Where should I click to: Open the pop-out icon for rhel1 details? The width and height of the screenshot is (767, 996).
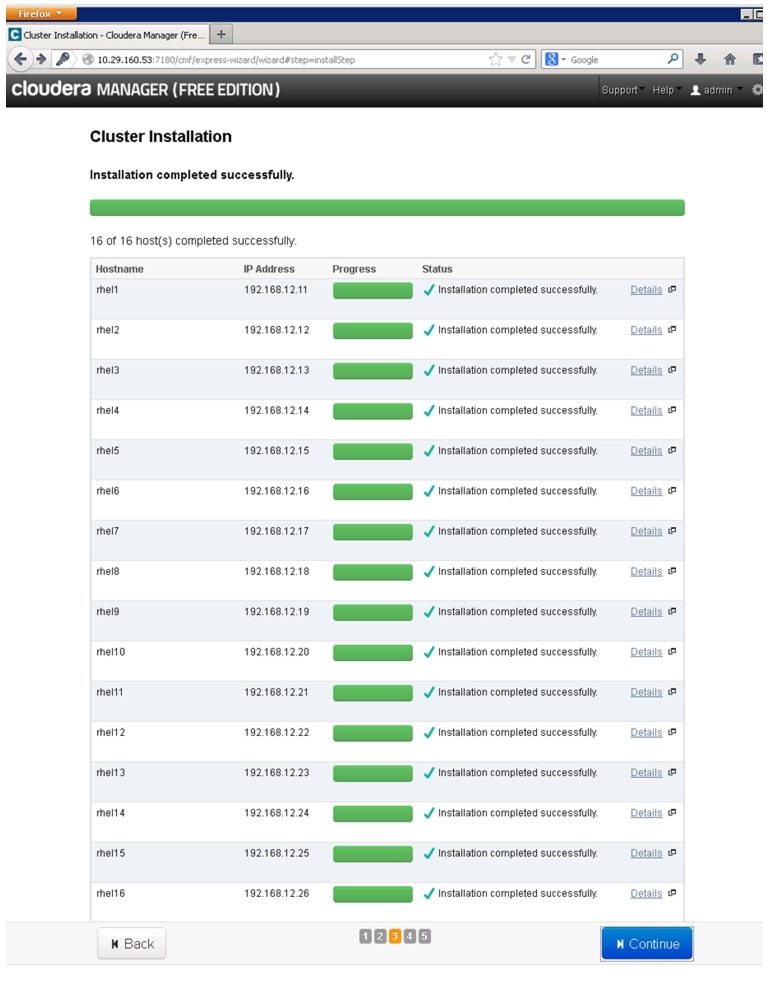click(672, 289)
